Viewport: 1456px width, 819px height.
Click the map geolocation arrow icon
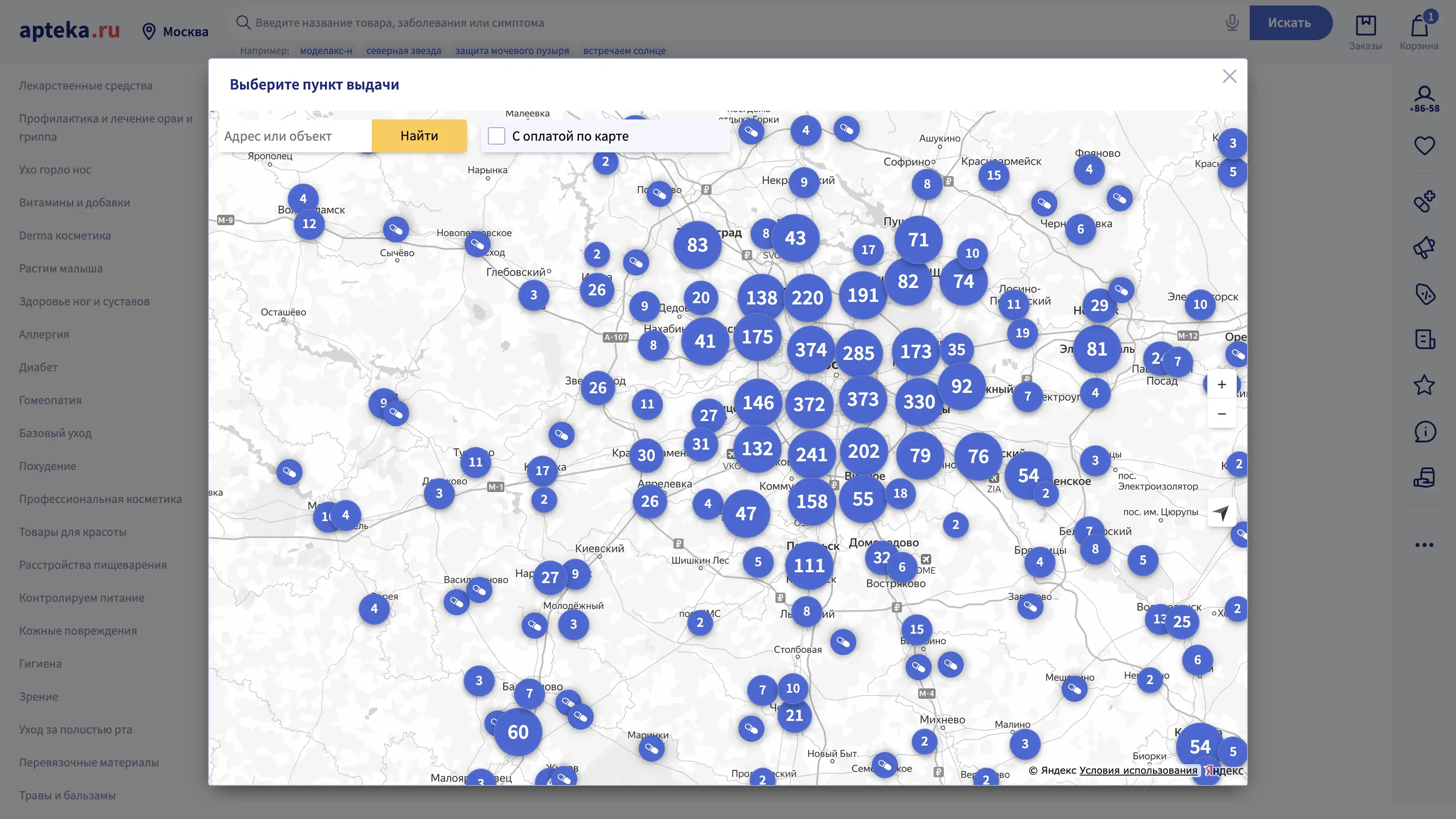pos(1221,513)
